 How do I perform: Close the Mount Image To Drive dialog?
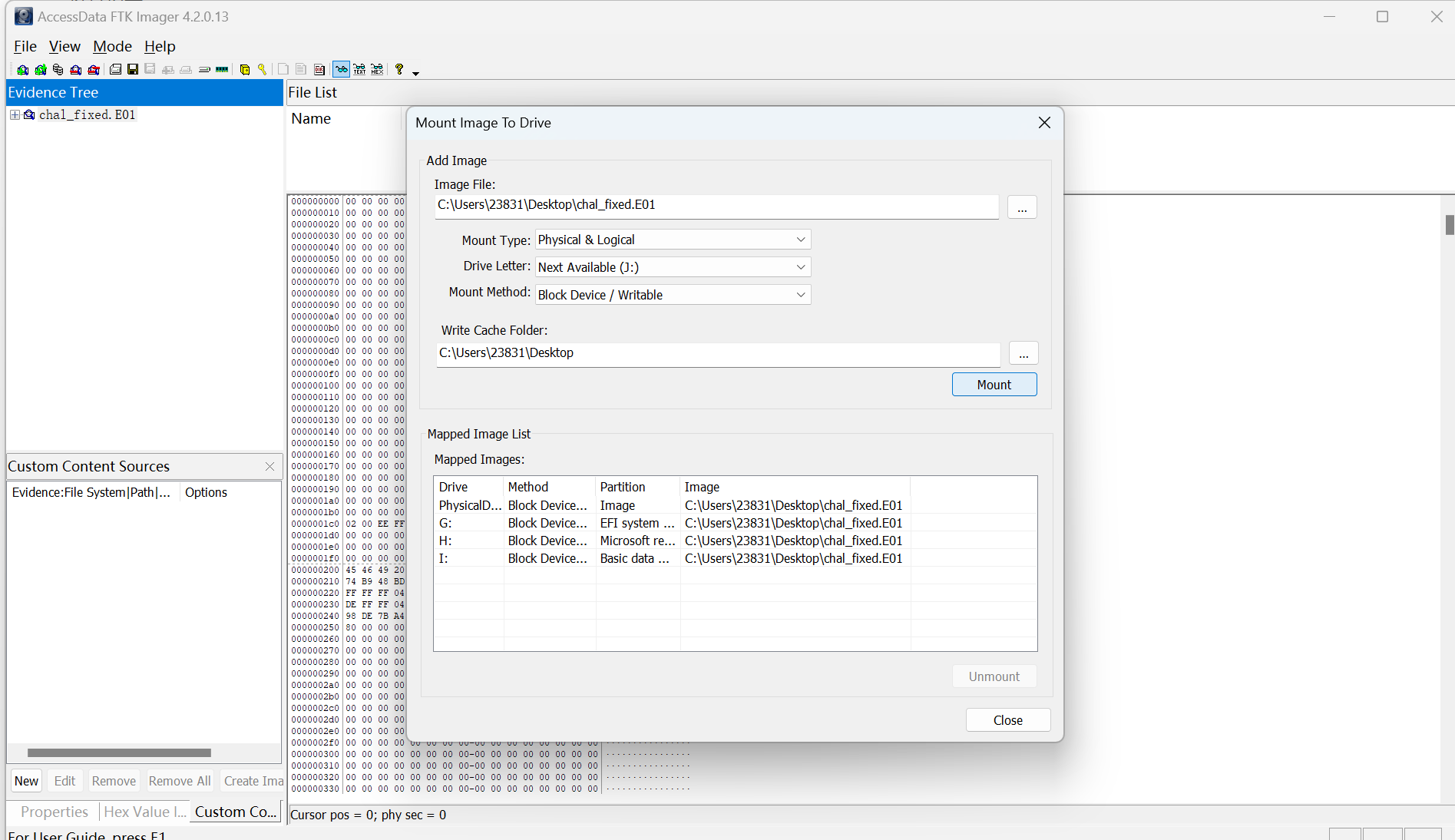click(1044, 123)
